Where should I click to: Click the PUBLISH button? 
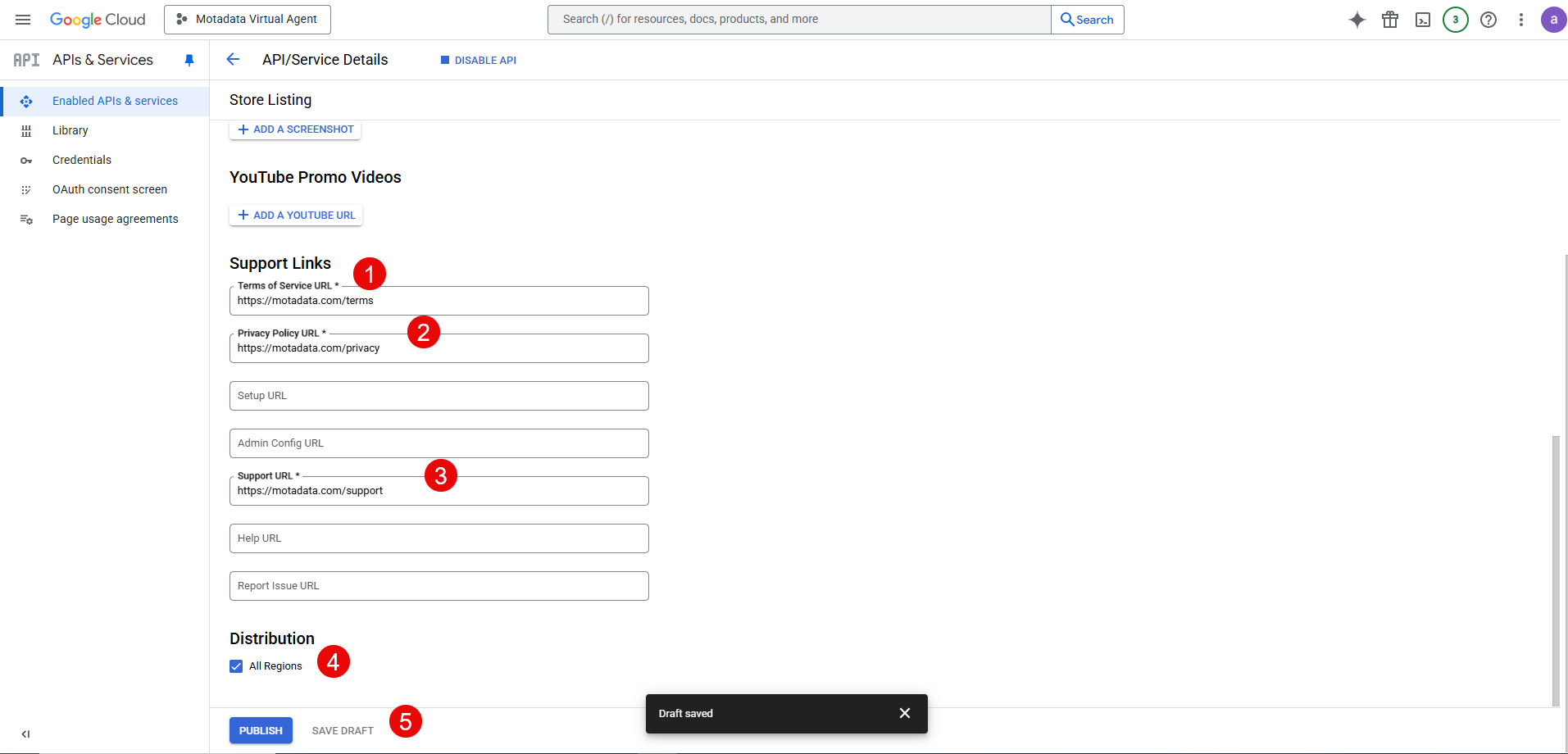tap(260, 729)
